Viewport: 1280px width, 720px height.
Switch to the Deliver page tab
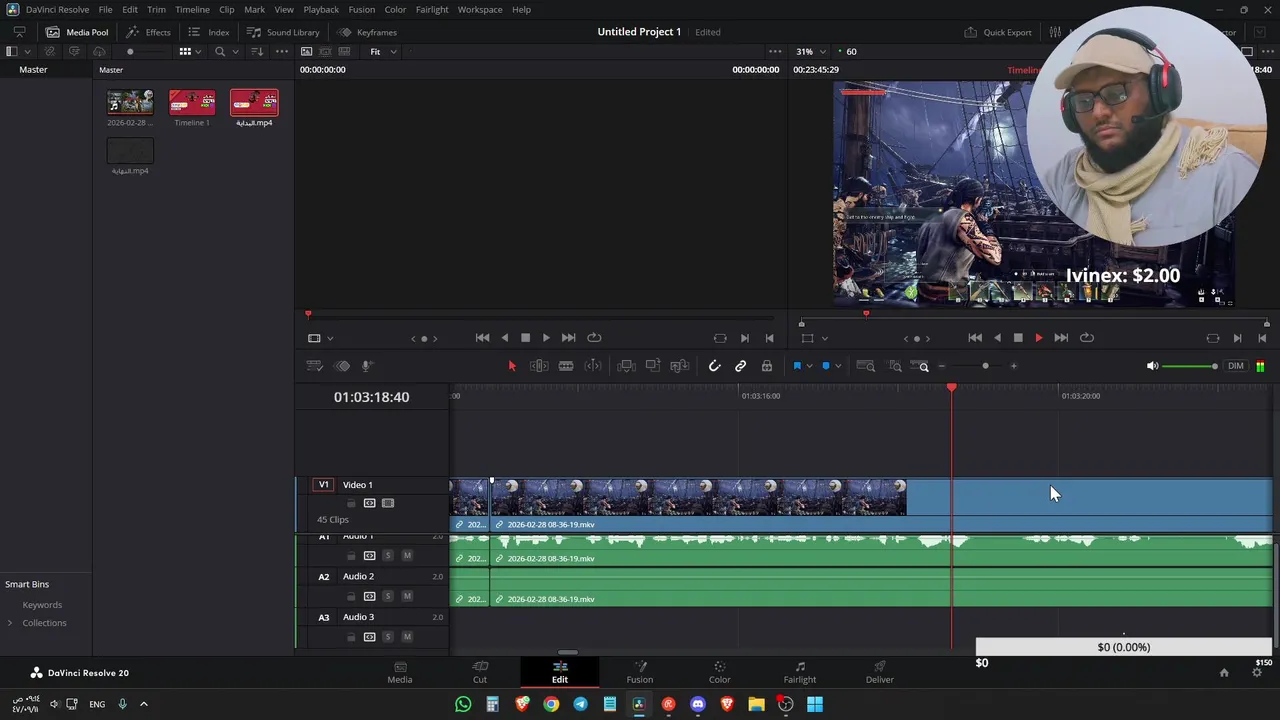coord(880,672)
